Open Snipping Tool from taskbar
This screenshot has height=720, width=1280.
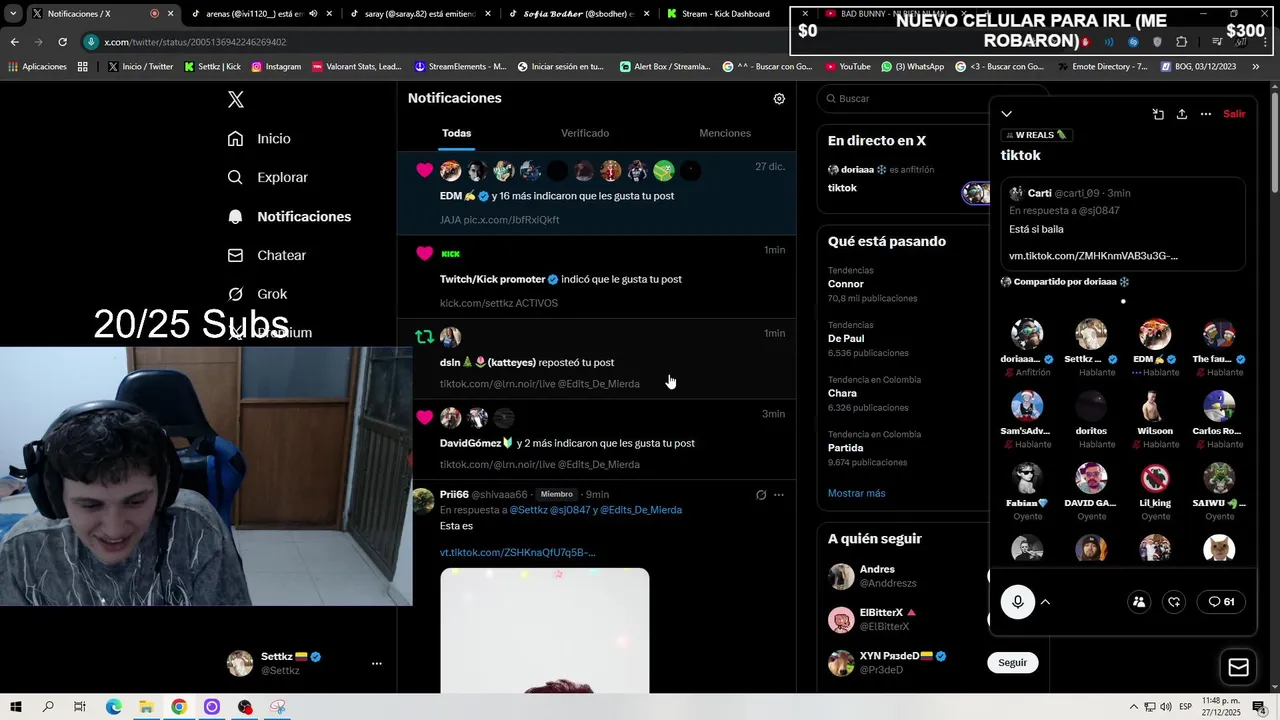click(x=278, y=707)
